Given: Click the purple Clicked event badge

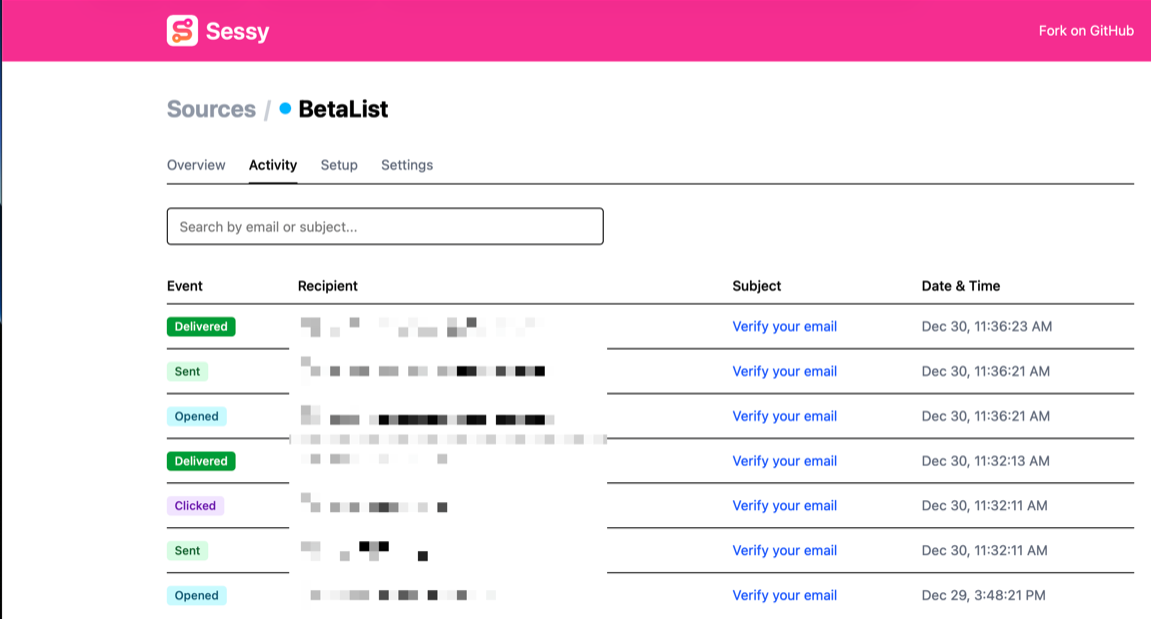Looking at the screenshot, I should point(195,506).
